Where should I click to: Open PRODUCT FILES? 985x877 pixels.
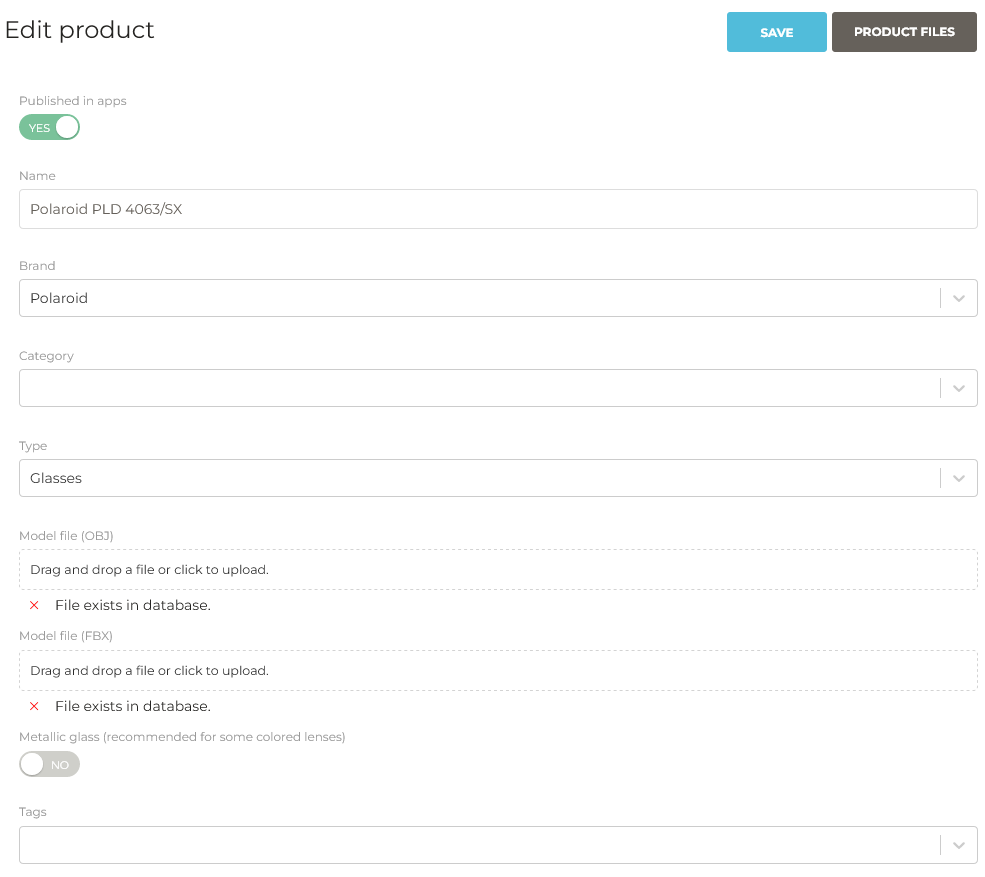click(904, 32)
